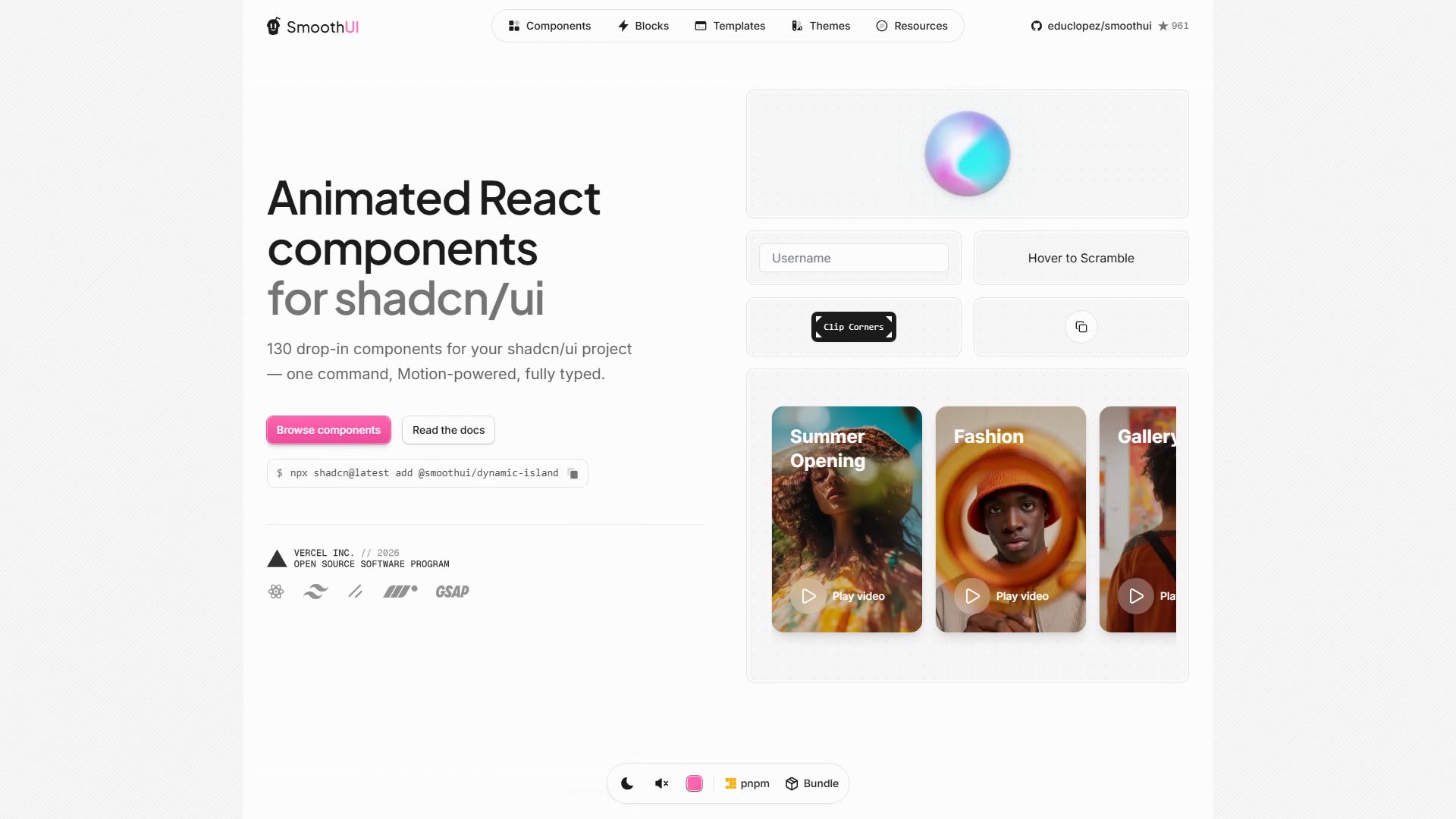Click the shadcn double-slash logo
The height and width of the screenshot is (819, 1456).
[355, 591]
